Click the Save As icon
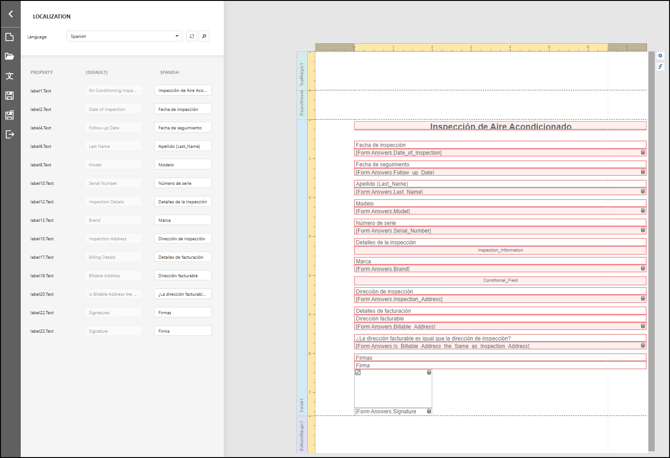The height and width of the screenshot is (458, 670). pos(10,115)
